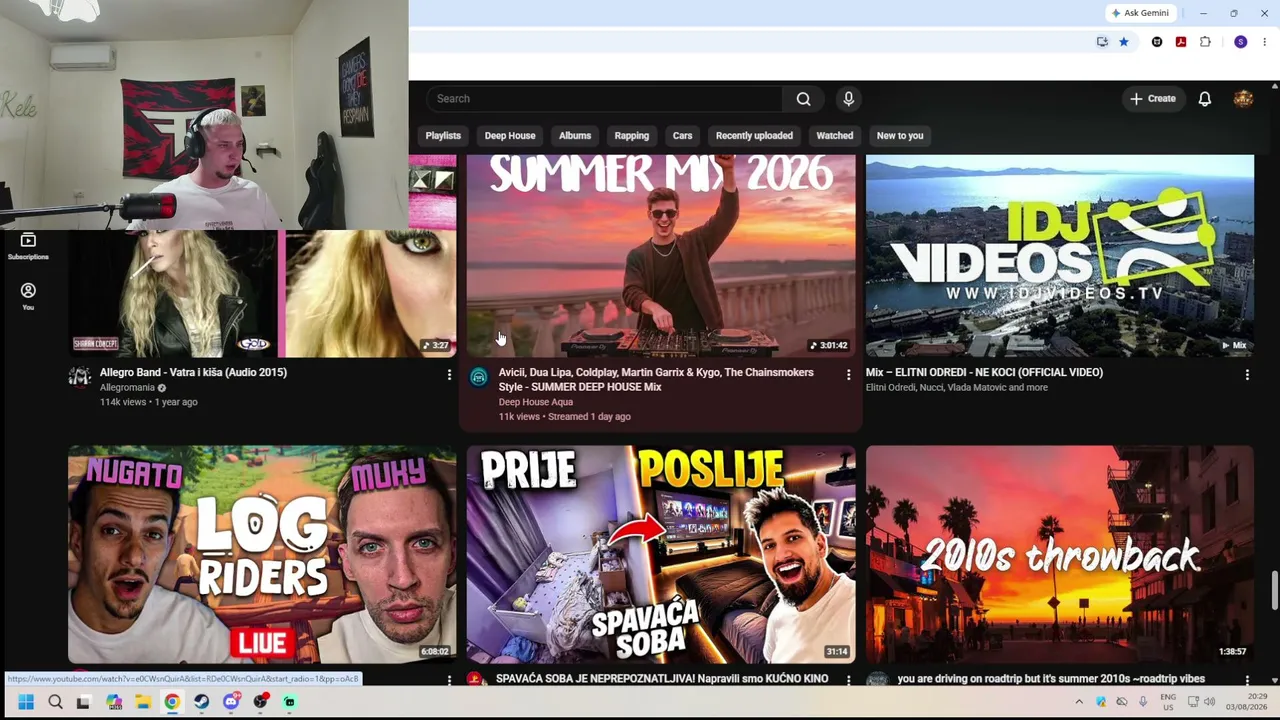Screen dimensions: 1280x720
Task: Open the Windows Start menu
Action: tap(26, 702)
